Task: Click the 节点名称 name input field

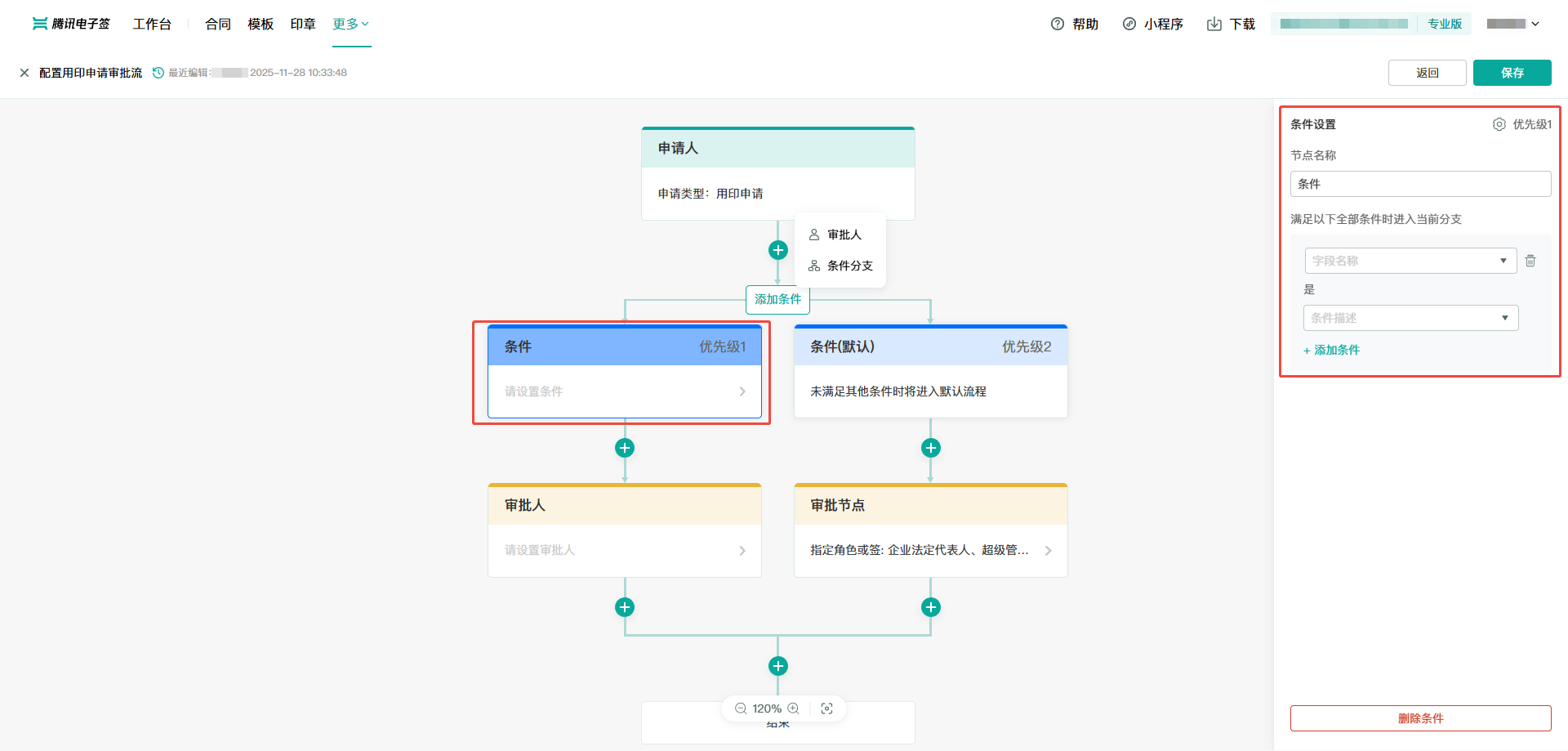Action: (x=1420, y=183)
